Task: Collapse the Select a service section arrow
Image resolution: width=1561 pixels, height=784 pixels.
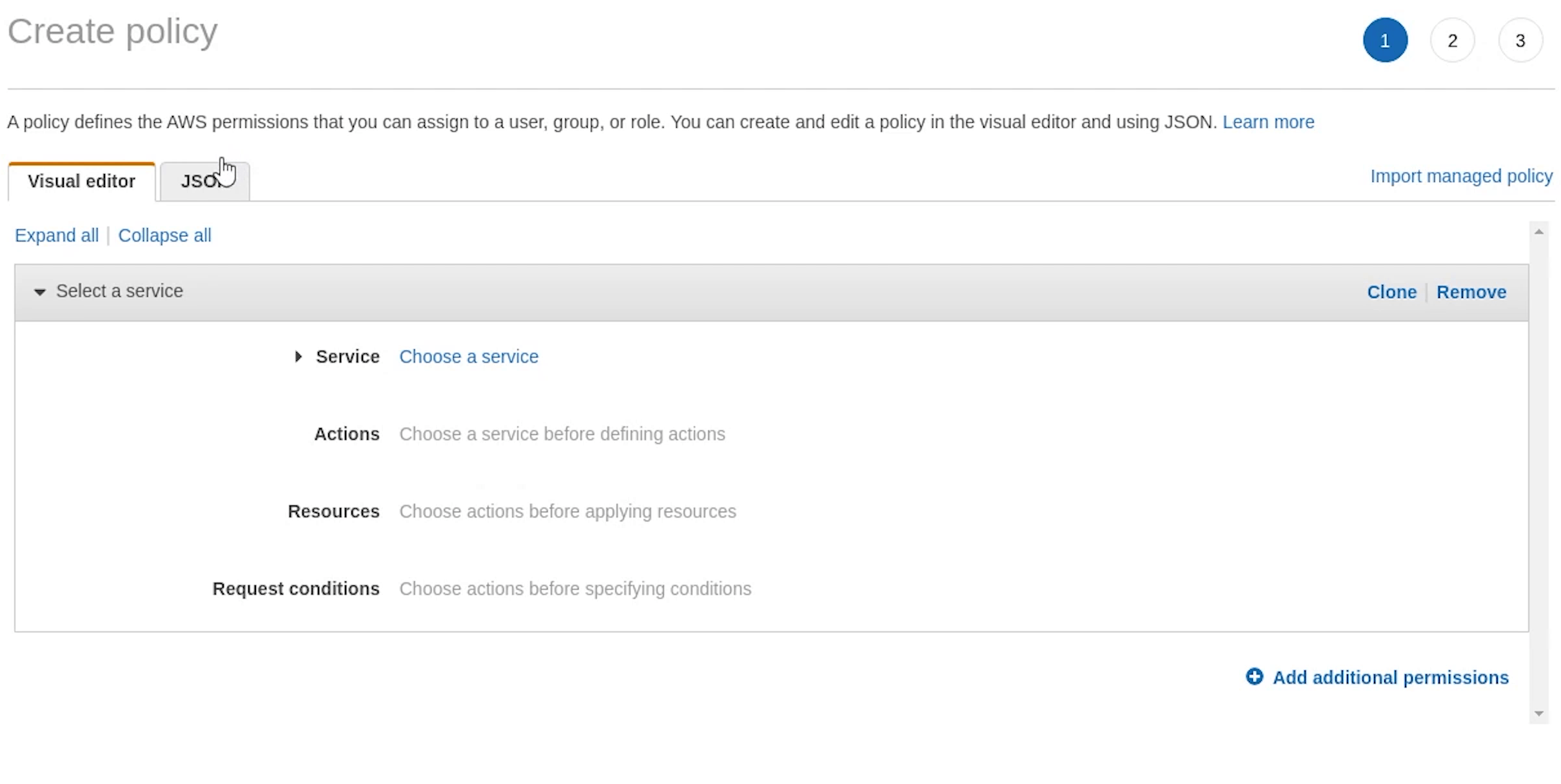Action: (40, 292)
